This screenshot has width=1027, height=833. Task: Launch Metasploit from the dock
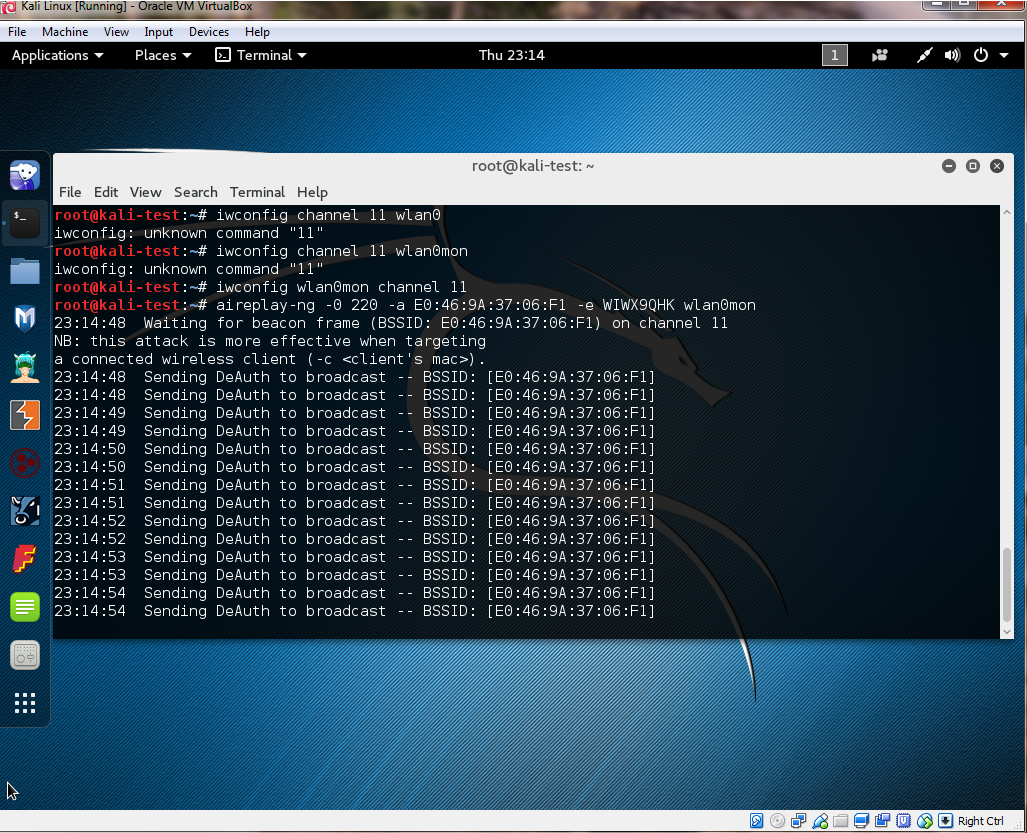(25, 319)
